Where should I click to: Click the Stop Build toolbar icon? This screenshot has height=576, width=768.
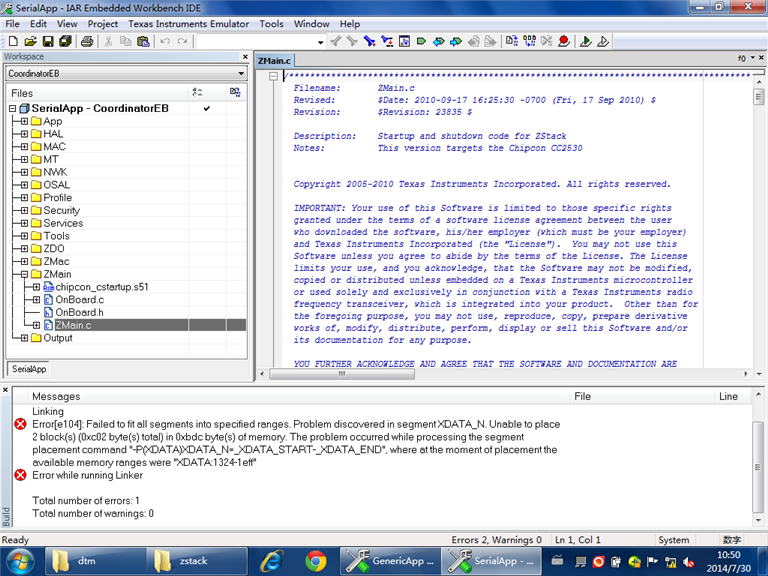pyautogui.click(x=547, y=42)
